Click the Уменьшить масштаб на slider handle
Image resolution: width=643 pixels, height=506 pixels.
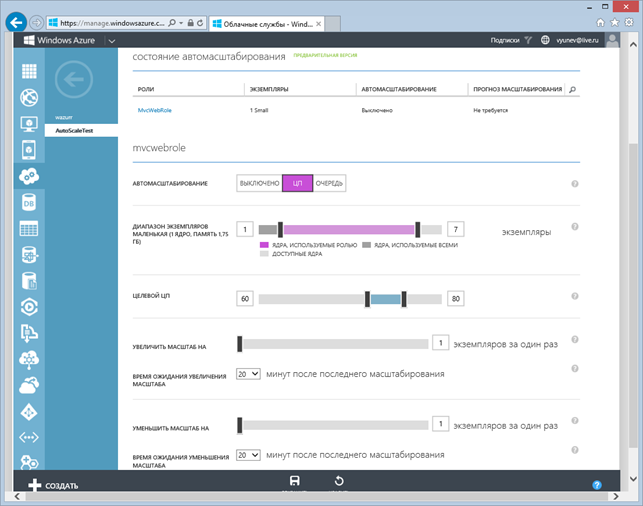[240, 425]
